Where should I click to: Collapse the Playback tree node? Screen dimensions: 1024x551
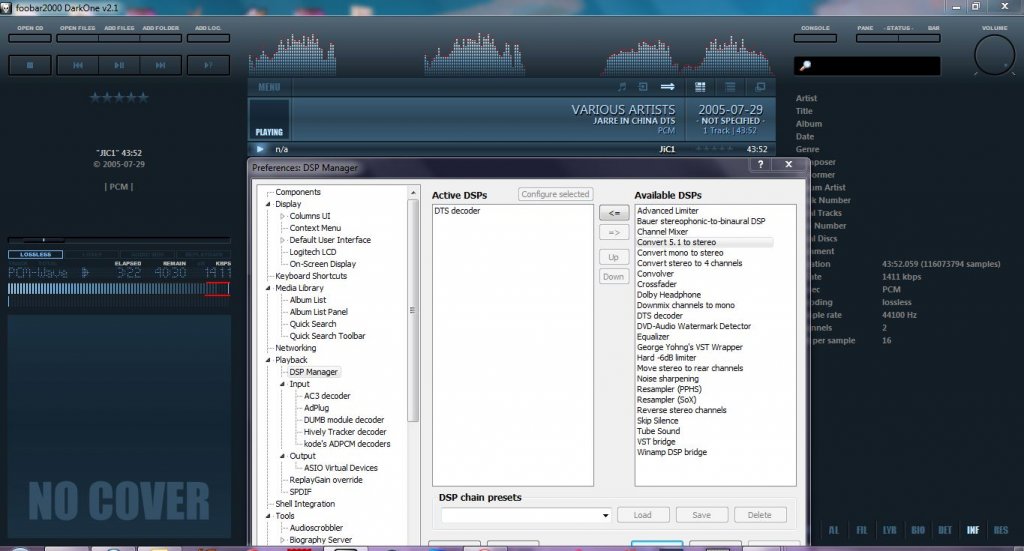pyautogui.click(x=268, y=360)
